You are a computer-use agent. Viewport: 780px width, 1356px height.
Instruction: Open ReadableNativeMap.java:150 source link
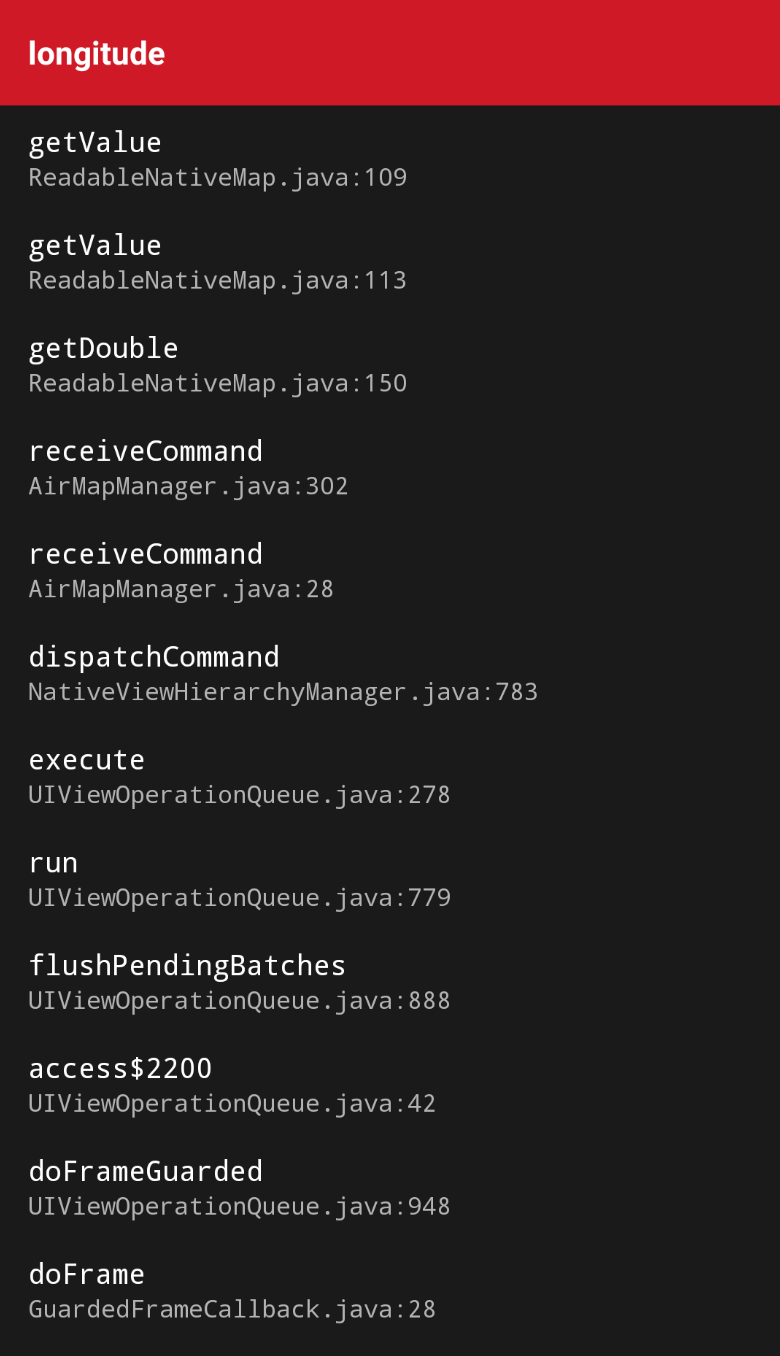point(216,383)
